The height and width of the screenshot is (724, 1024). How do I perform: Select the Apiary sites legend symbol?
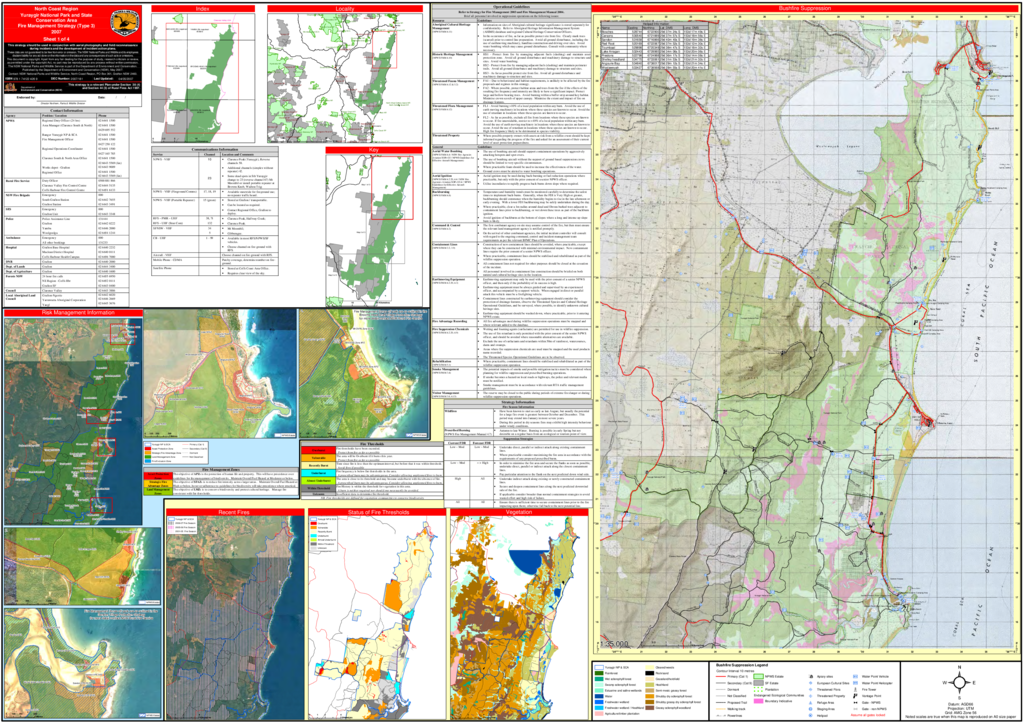[x=810, y=678]
